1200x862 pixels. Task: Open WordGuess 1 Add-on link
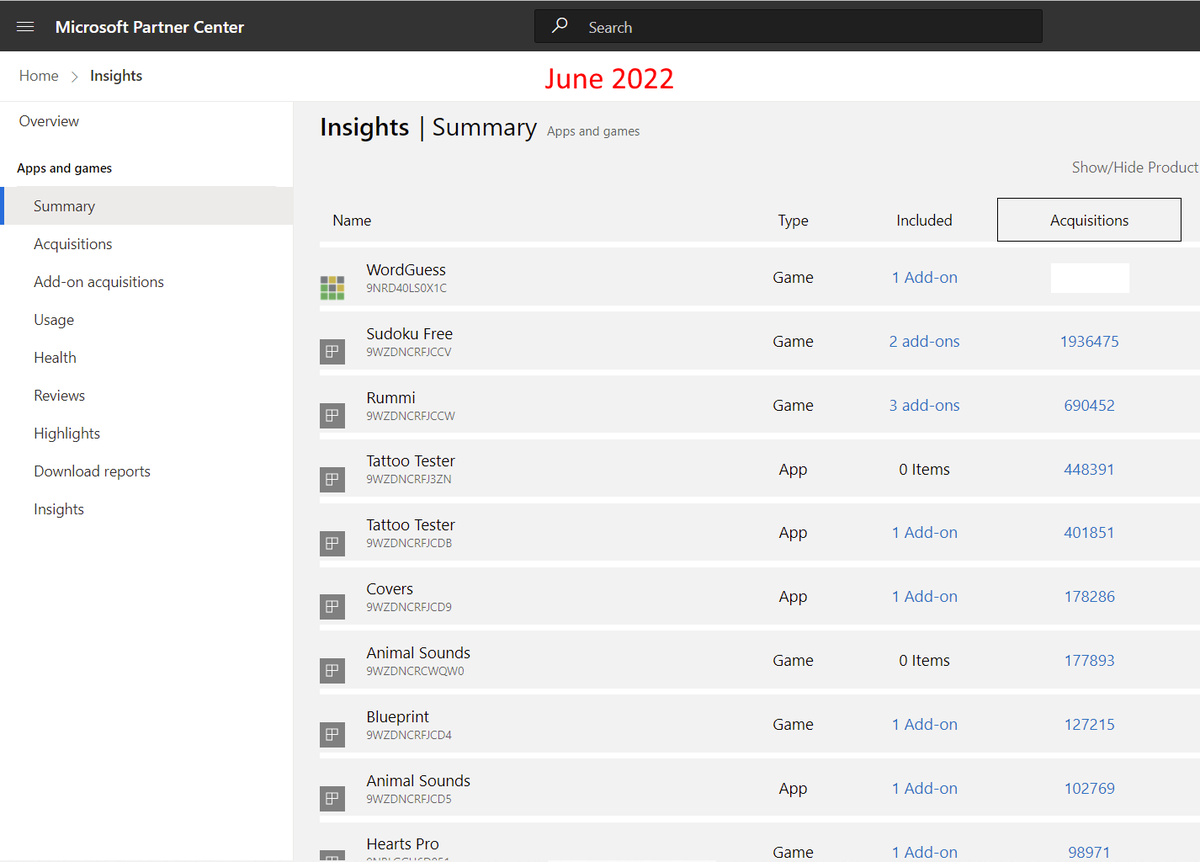point(925,278)
